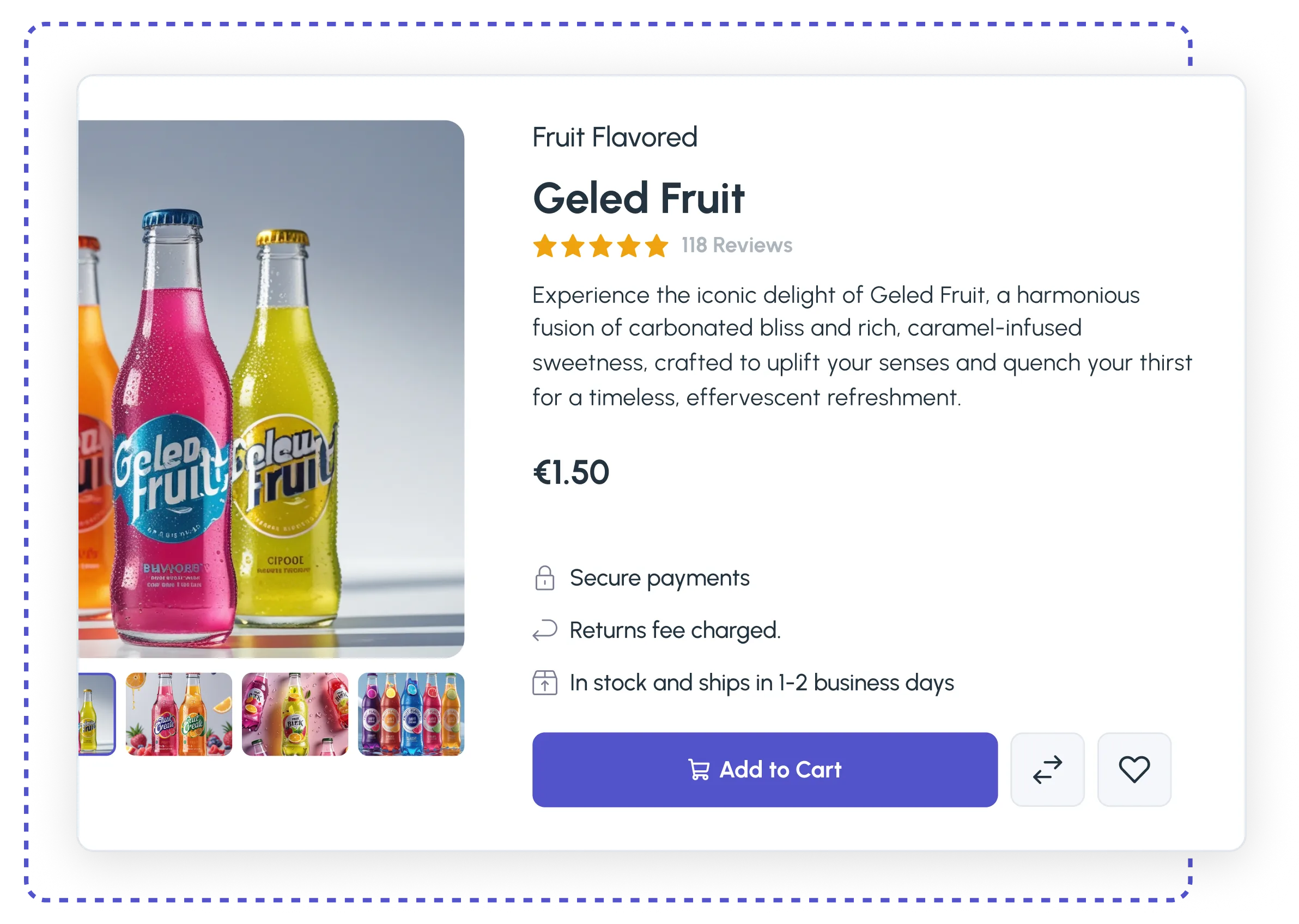Click the return arrow icon

click(x=544, y=630)
